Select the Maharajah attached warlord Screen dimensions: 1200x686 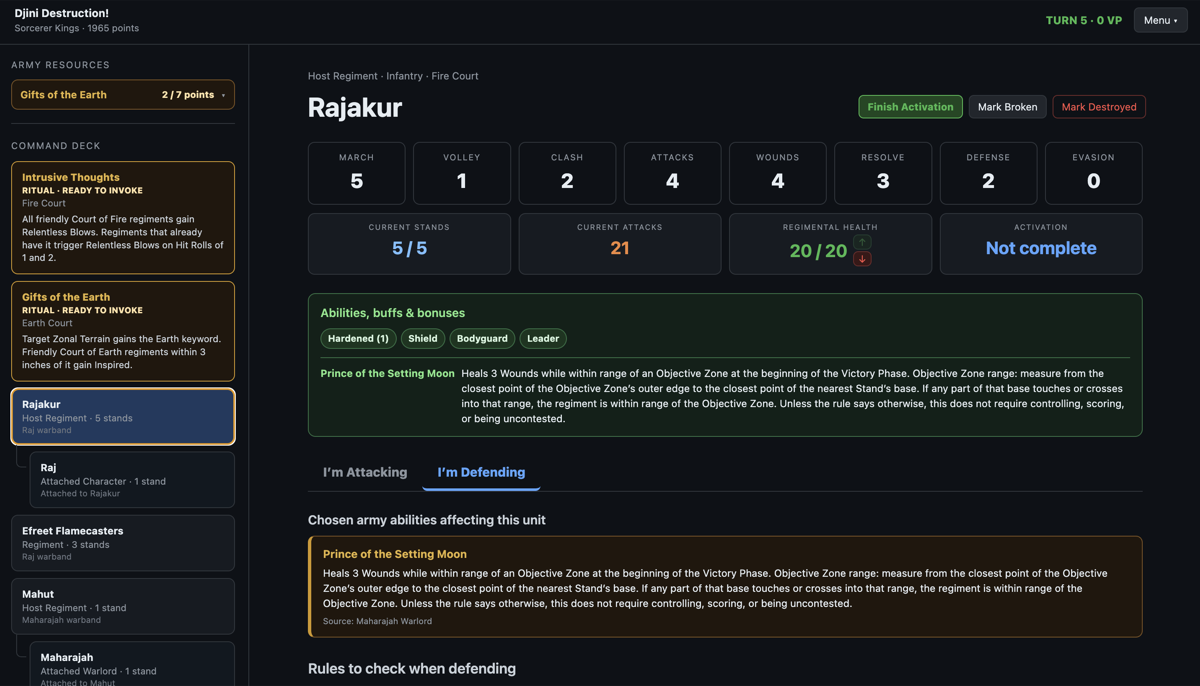click(x=132, y=664)
